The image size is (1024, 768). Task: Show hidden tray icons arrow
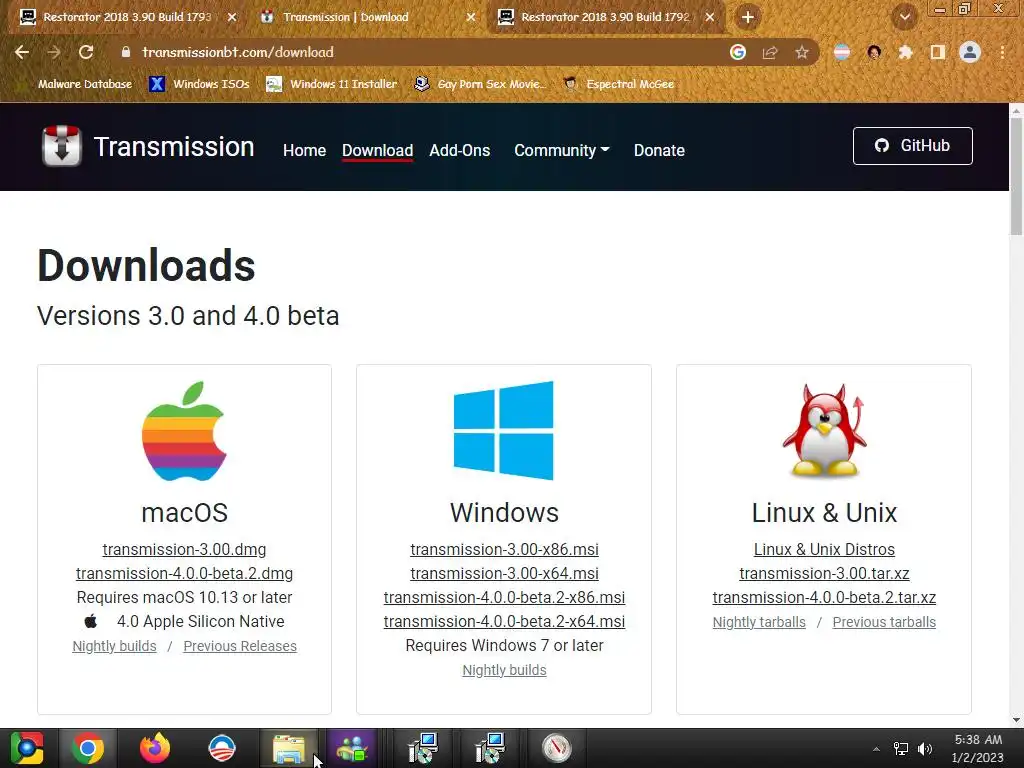coord(876,749)
